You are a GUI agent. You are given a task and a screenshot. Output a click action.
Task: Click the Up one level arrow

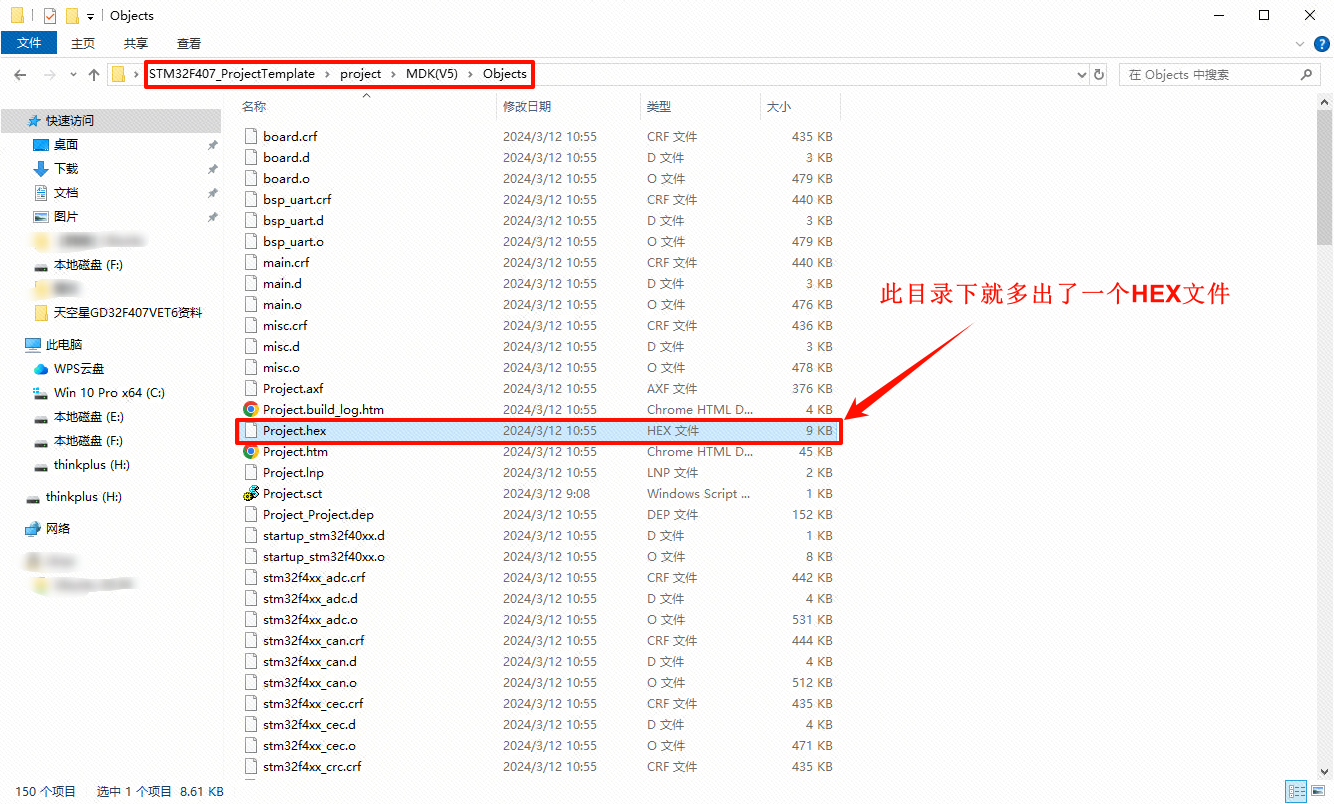pyautogui.click(x=94, y=75)
